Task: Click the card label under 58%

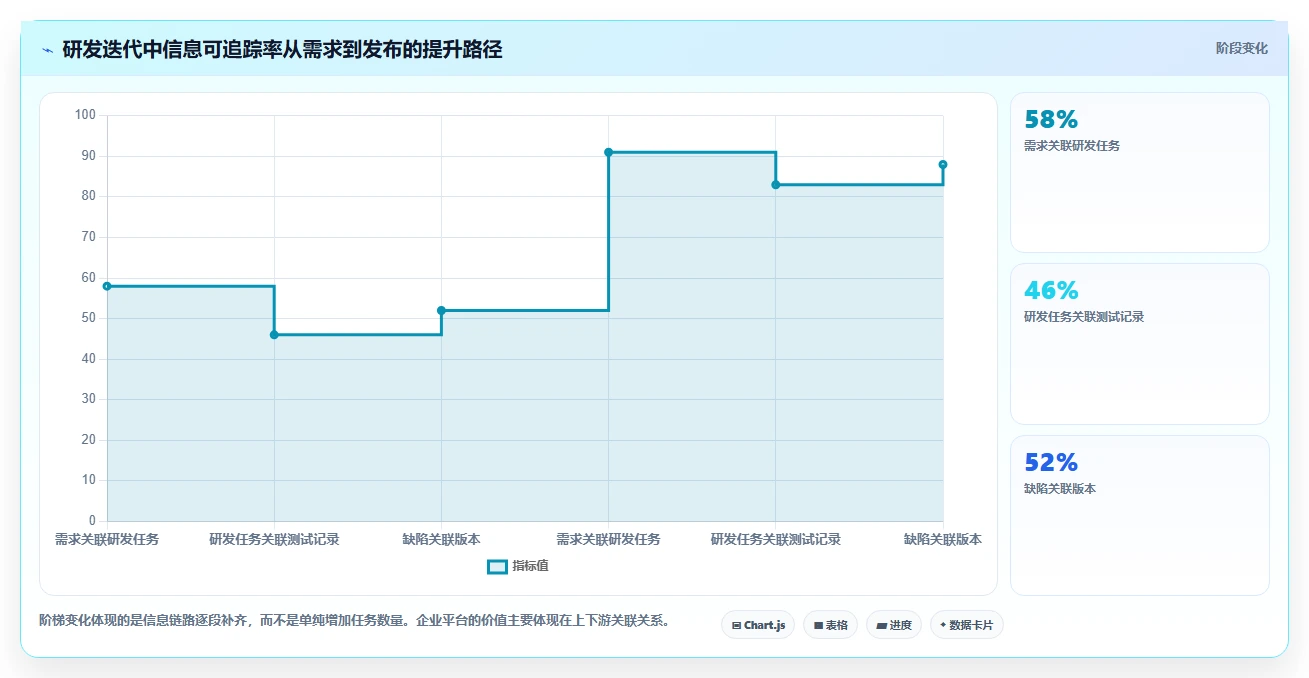Action: [1072, 146]
